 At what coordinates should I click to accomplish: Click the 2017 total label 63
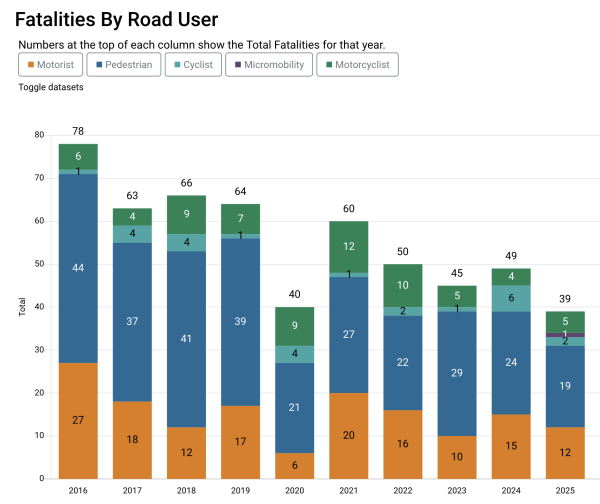coord(132,197)
